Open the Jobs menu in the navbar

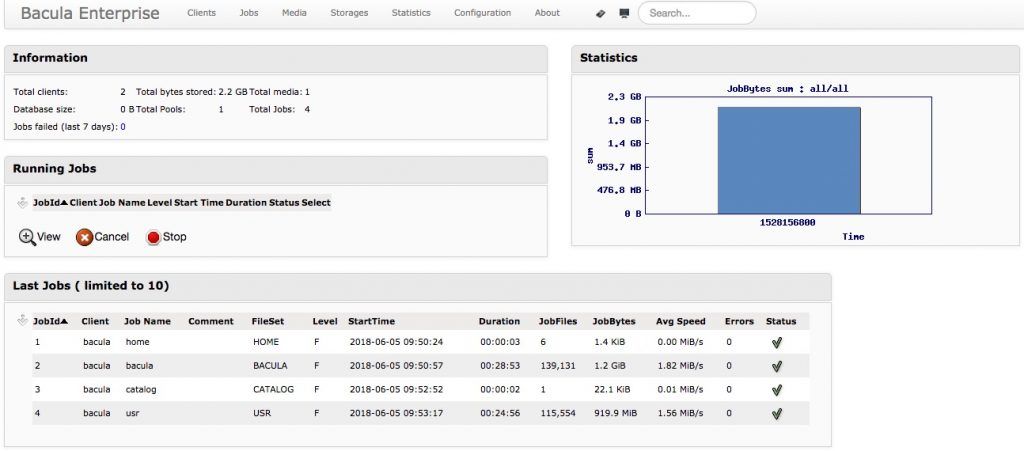[x=249, y=12]
